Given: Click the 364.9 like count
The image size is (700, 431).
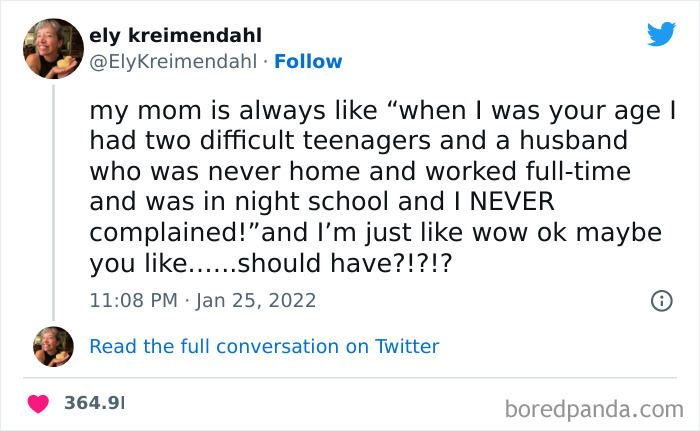Looking at the screenshot, I should 94,403.
